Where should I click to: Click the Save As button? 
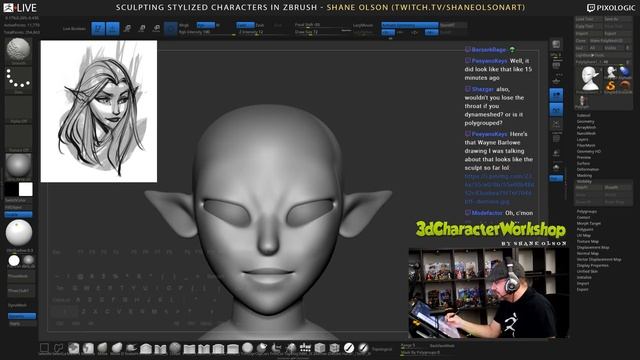[617, 19]
